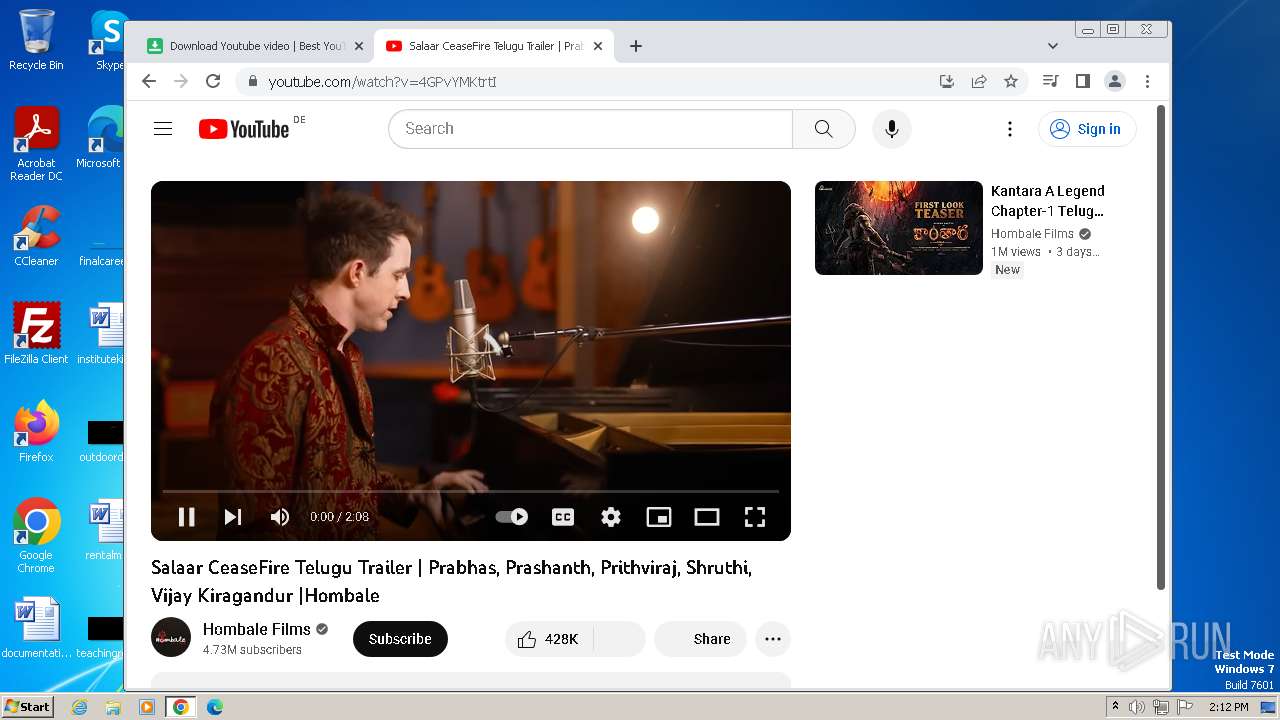
Task: Share this page icon in address bar
Action: click(x=979, y=82)
